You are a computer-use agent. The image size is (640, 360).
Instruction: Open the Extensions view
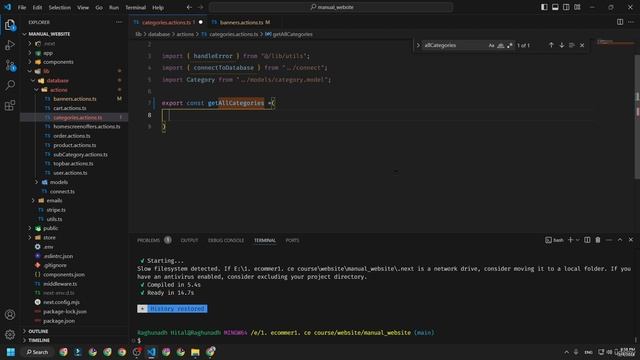coord(10,105)
